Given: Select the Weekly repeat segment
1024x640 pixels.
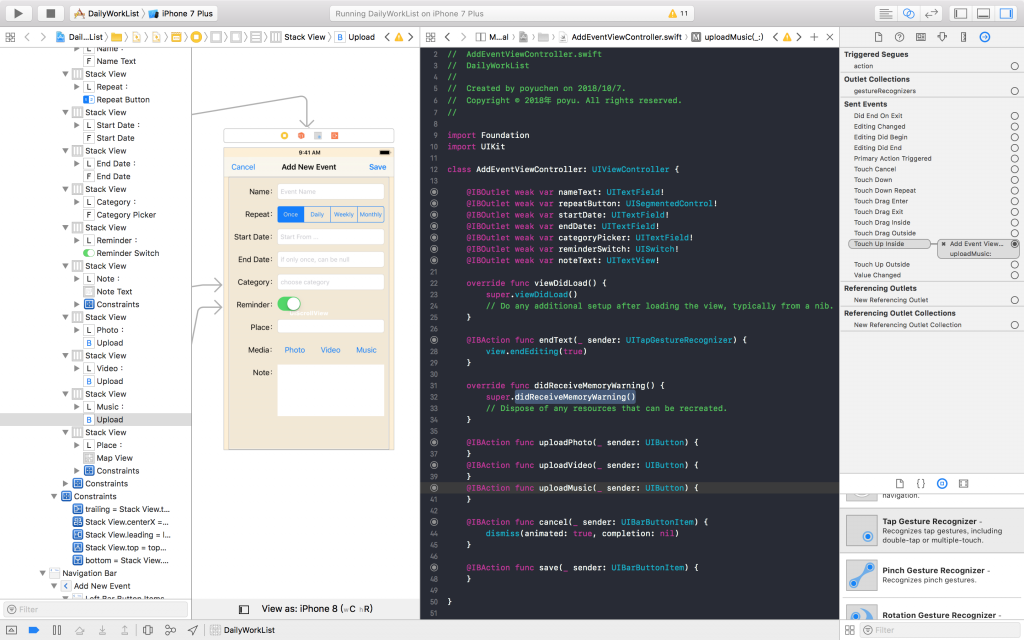Looking at the screenshot, I should tap(344, 214).
